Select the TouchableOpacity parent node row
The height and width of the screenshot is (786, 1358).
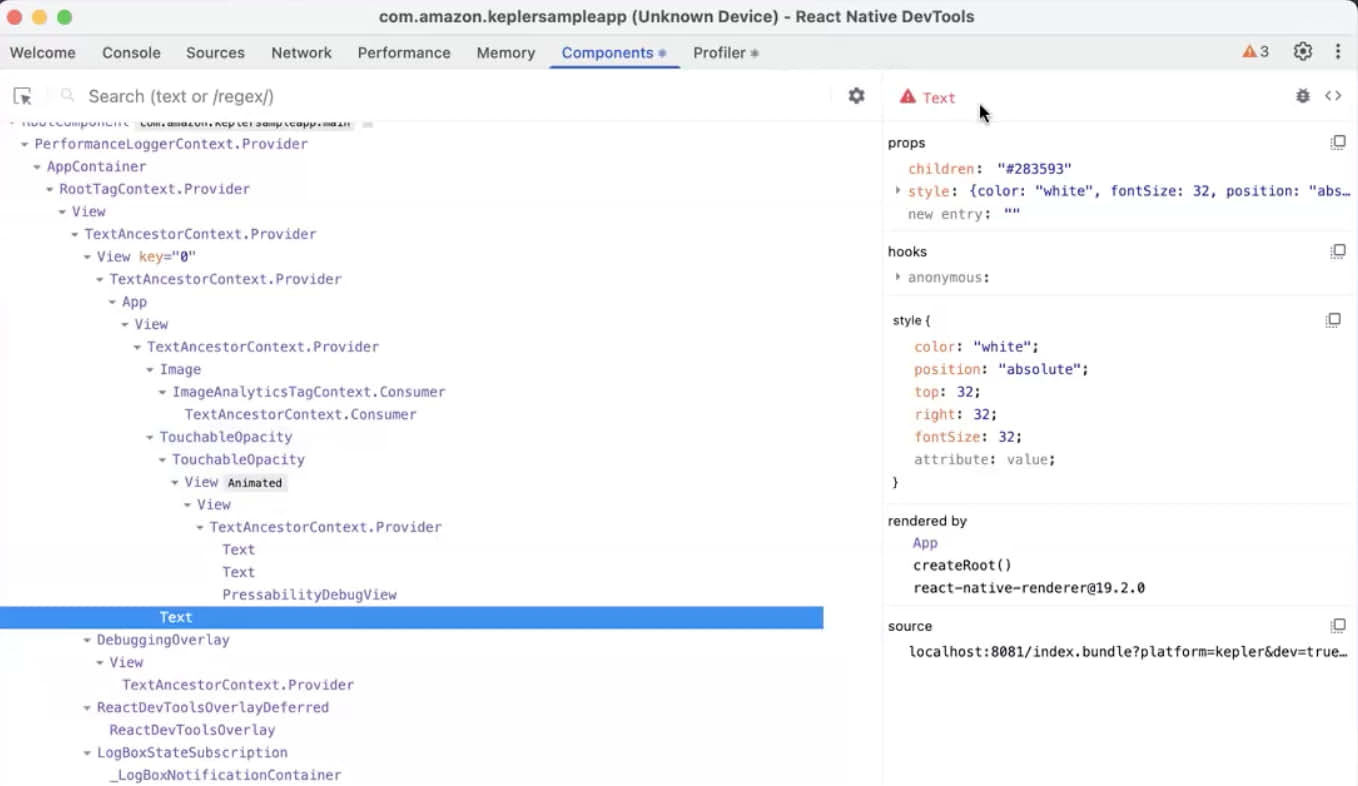[226, 437]
